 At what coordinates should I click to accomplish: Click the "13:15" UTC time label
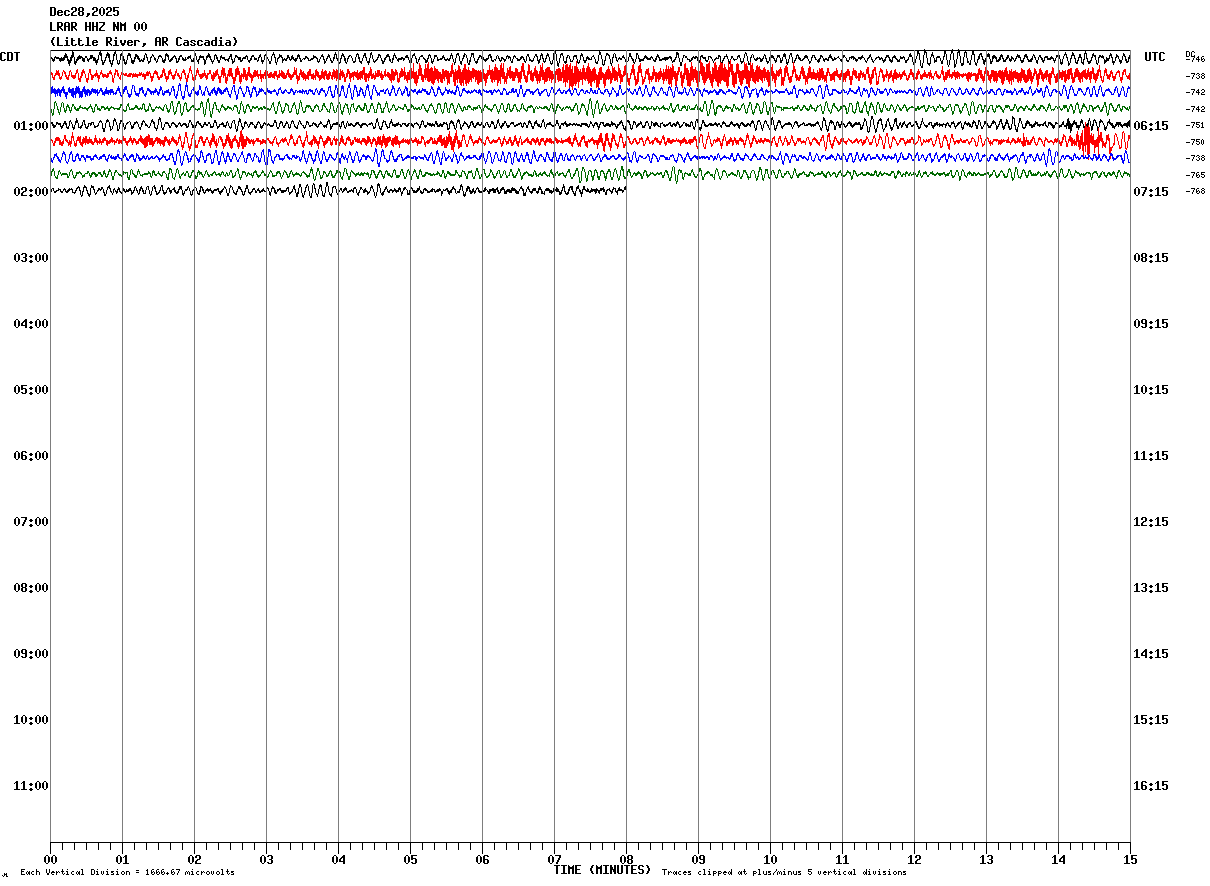1151,588
